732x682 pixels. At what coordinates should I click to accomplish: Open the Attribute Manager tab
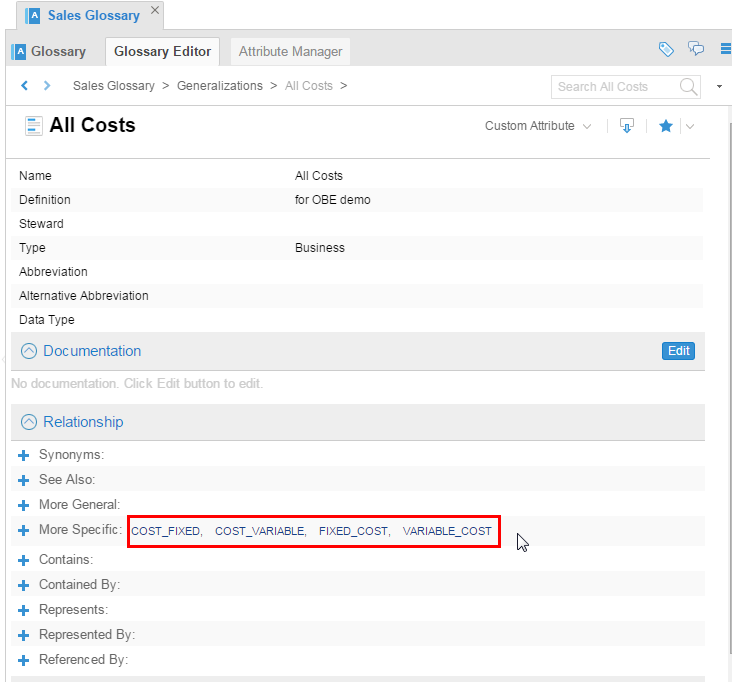[x=290, y=51]
